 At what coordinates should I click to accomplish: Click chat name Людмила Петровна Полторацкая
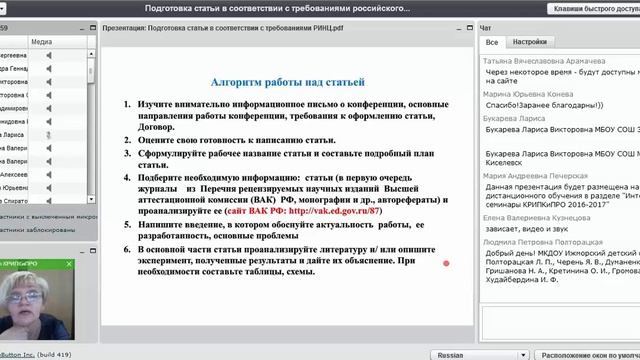(543, 242)
